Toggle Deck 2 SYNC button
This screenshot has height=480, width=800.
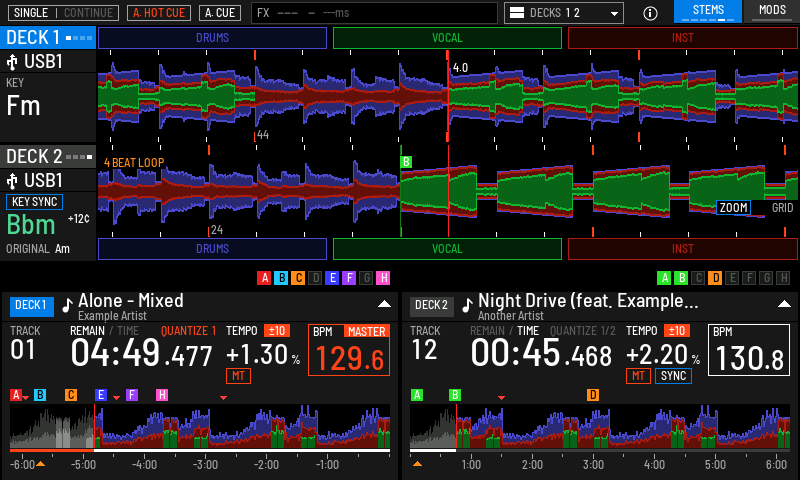pyautogui.click(x=673, y=376)
